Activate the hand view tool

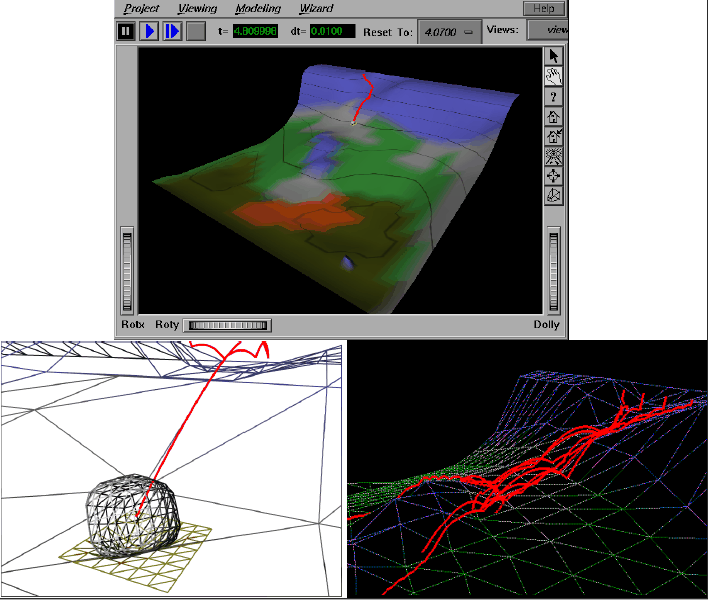[x=554, y=76]
